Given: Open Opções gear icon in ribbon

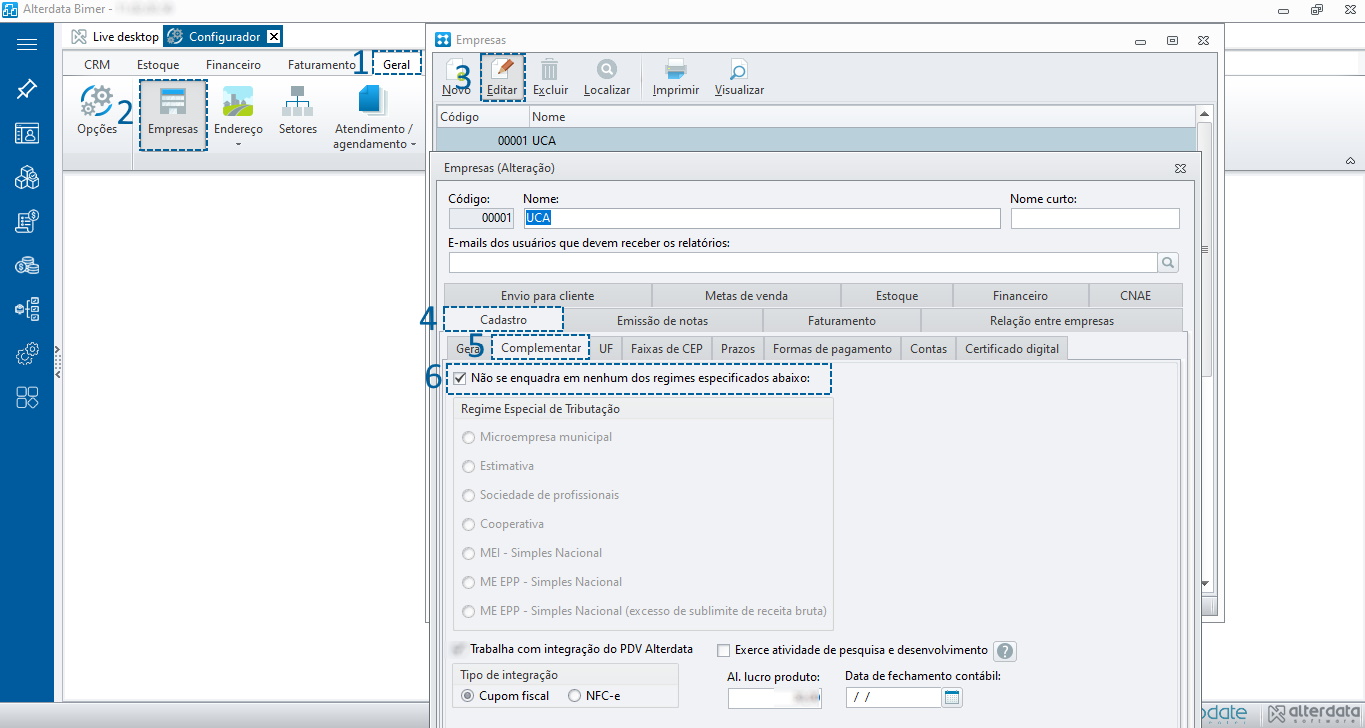Looking at the screenshot, I should tap(97, 102).
